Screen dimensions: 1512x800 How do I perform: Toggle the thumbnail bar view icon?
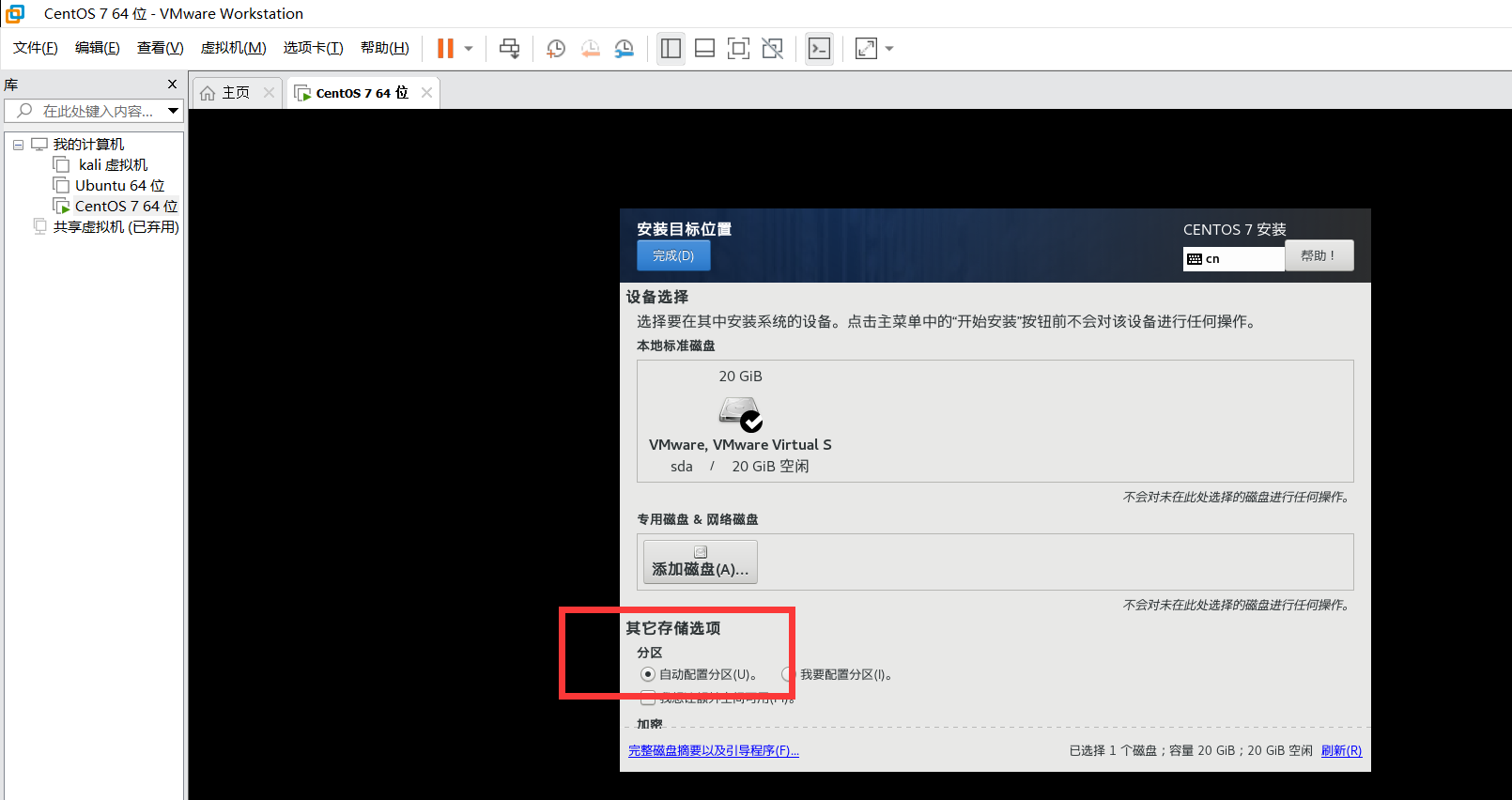tap(705, 49)
